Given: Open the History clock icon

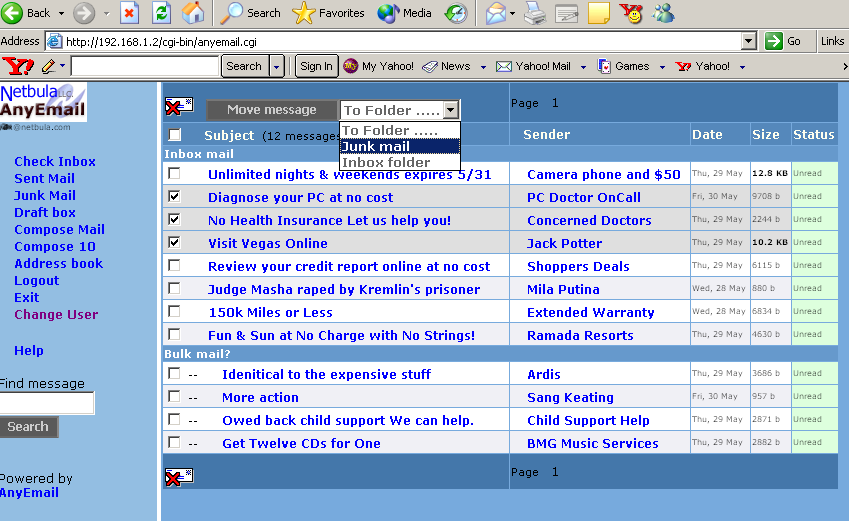Looking at the screenshot, I should click(455, 12).
